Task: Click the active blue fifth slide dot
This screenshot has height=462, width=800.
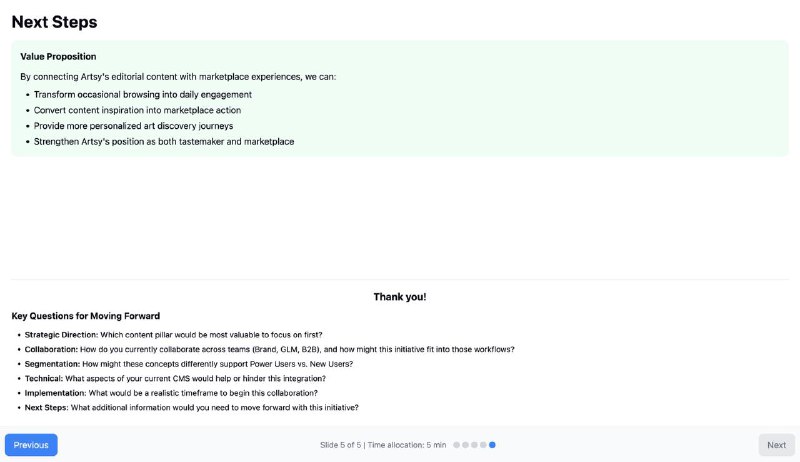Action: pos(492,445)
